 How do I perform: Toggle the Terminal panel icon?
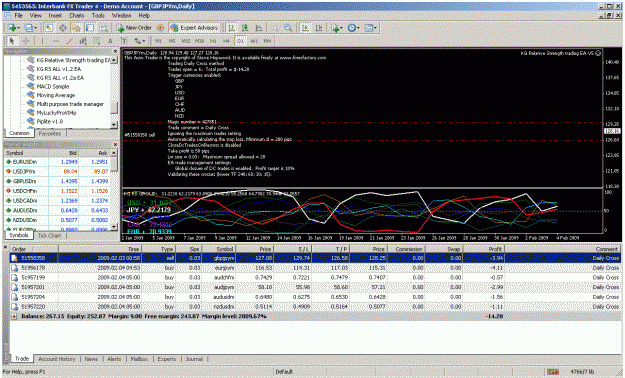click(90, 28)
